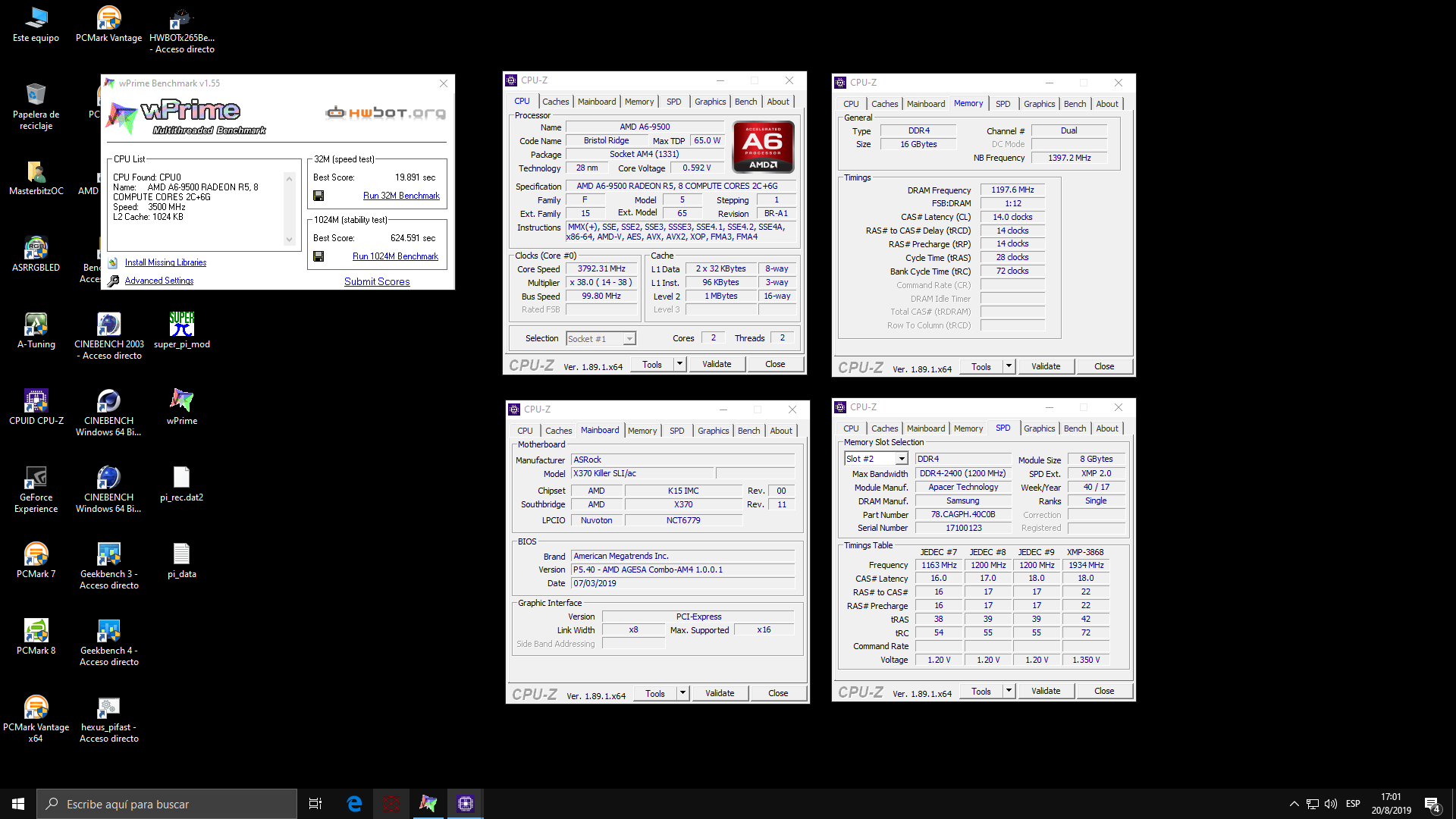Save 32M score floppy icon
Viewport: 1456px width, 819px height.
pyautogui.click(x=318, y=196)
